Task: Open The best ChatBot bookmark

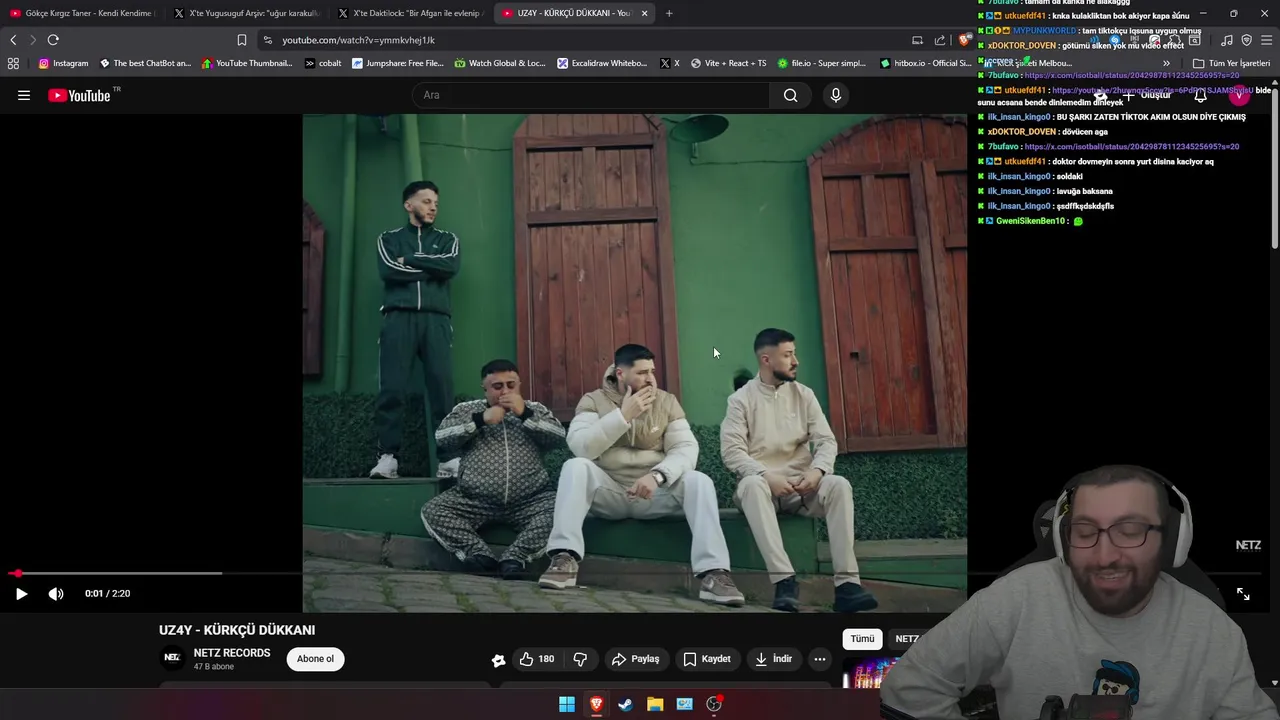Action: point(145,63)
